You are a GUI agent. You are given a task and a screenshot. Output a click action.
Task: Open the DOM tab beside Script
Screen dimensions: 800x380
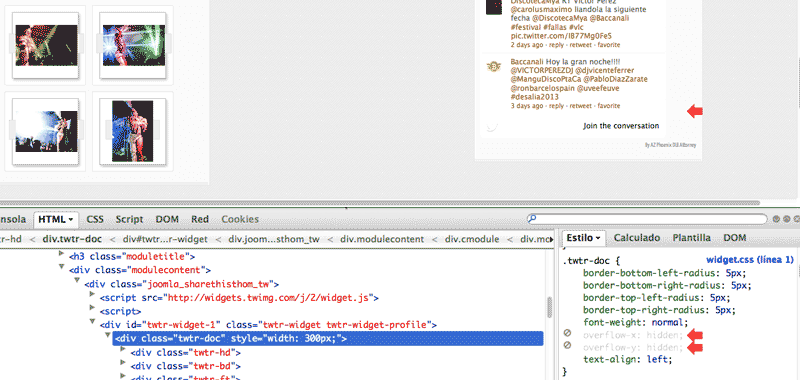[x=167, y=219]
